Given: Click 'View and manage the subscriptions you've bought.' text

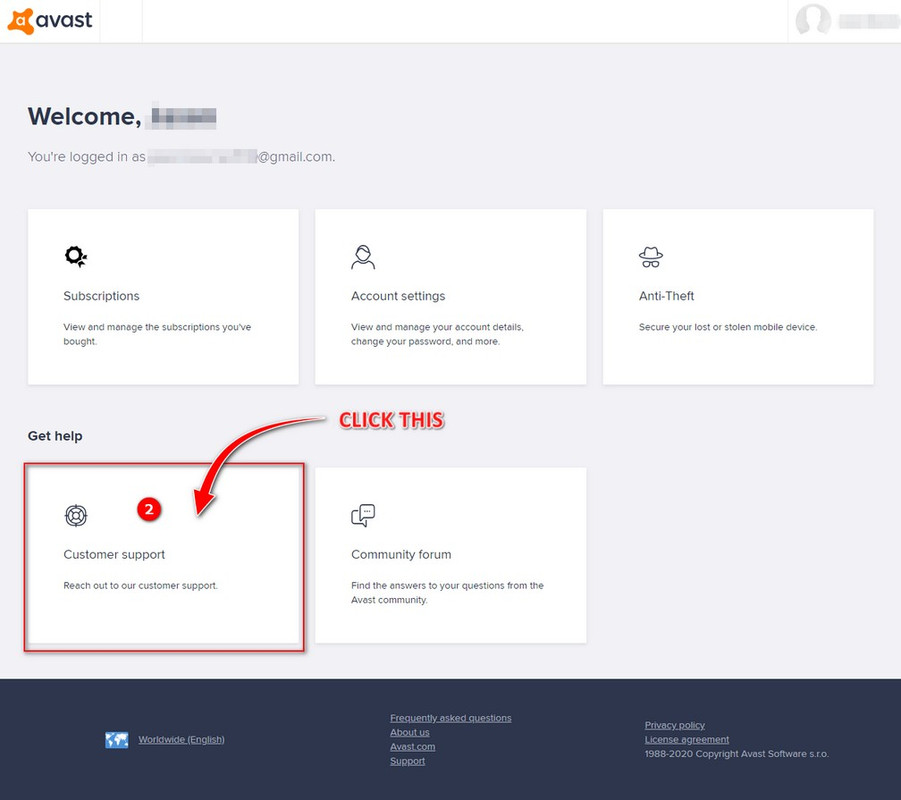Looking at the screenshot, I should click(157, 334).
